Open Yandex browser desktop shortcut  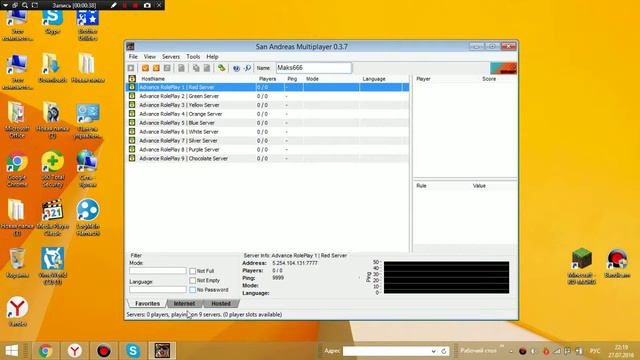17,311
